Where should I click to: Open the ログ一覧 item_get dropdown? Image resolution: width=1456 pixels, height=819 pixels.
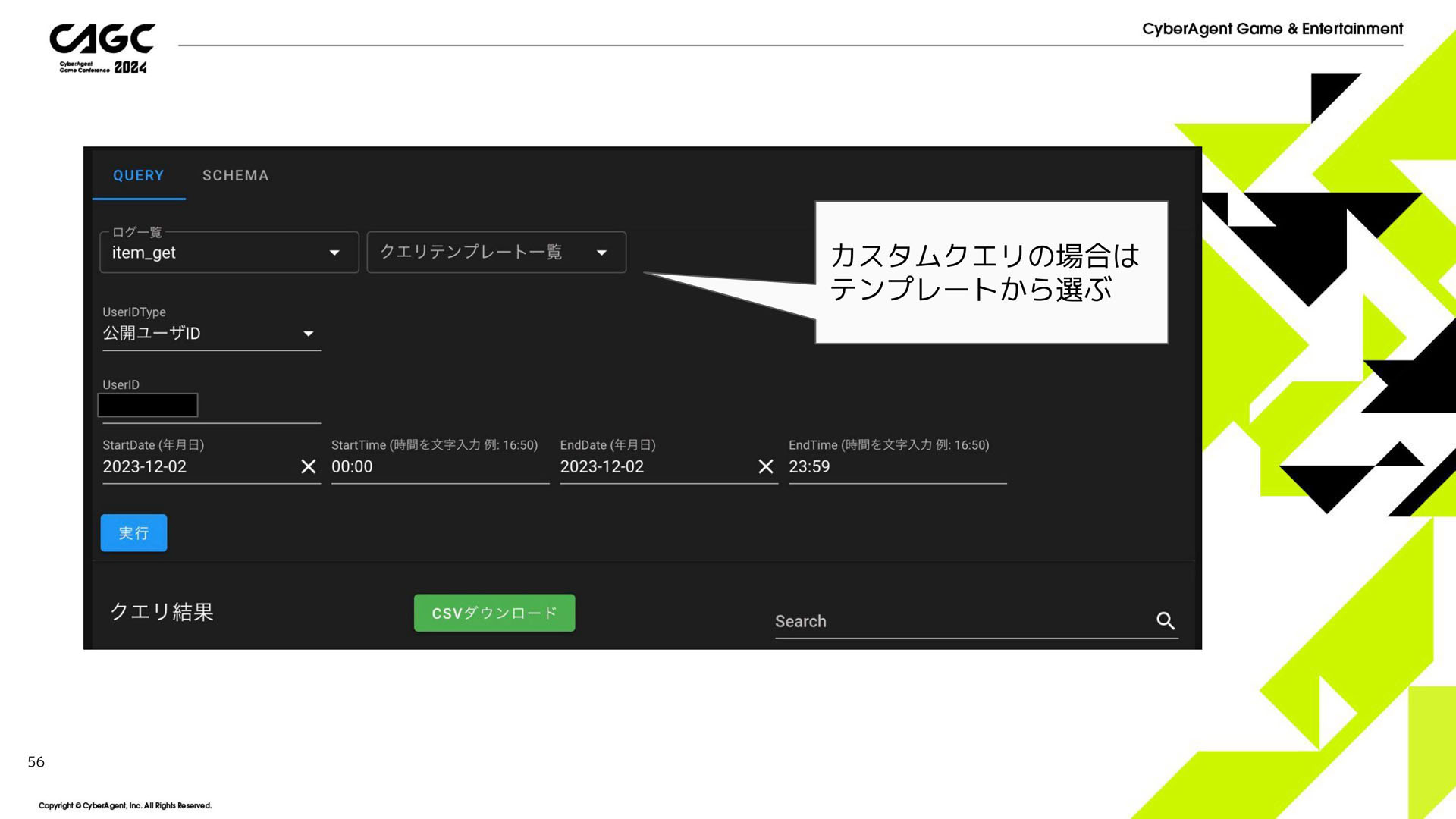pos(229,253)
